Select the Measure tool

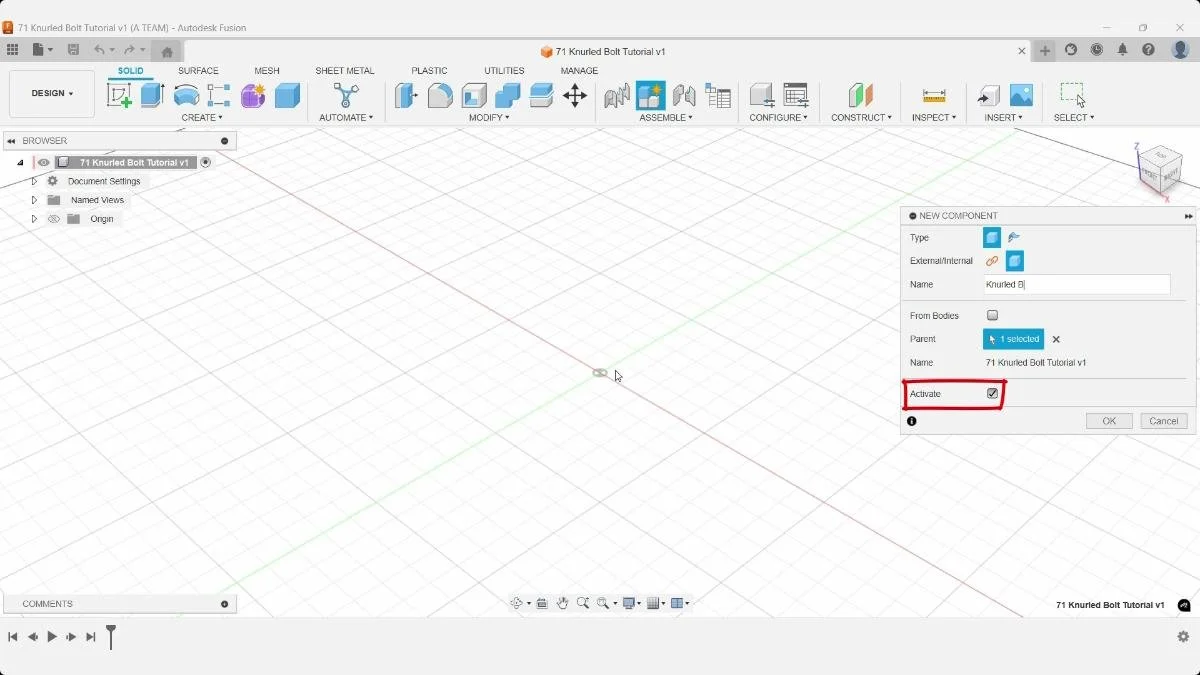(934, 95)
